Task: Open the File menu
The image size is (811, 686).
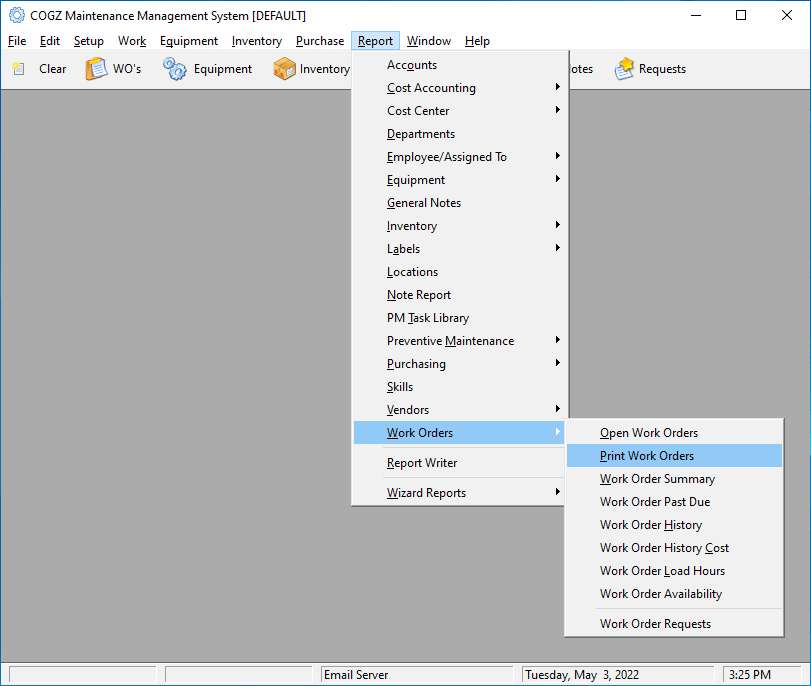Action: pos(17,41)
